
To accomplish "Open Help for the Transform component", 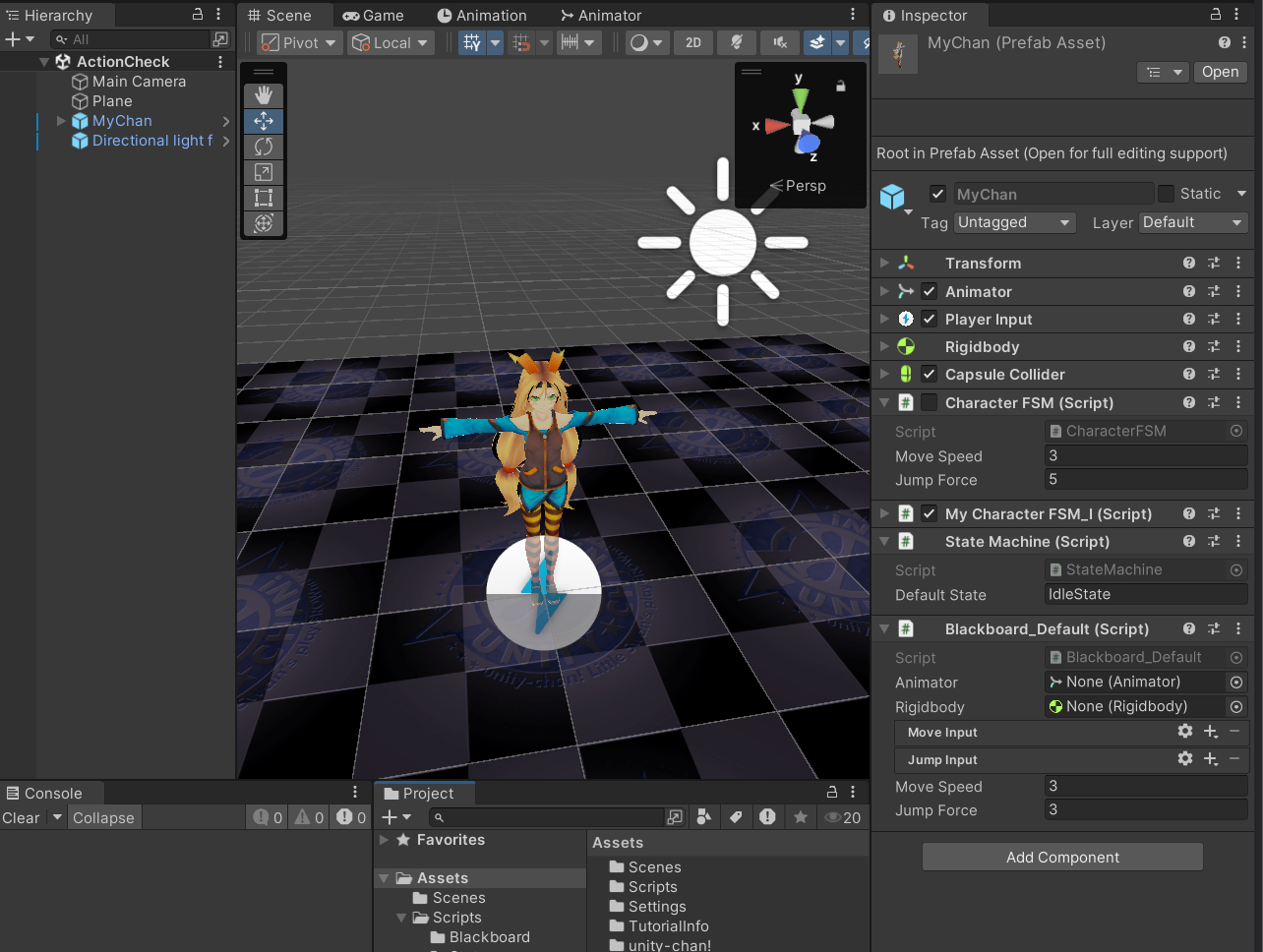I will click(1189, 263).
